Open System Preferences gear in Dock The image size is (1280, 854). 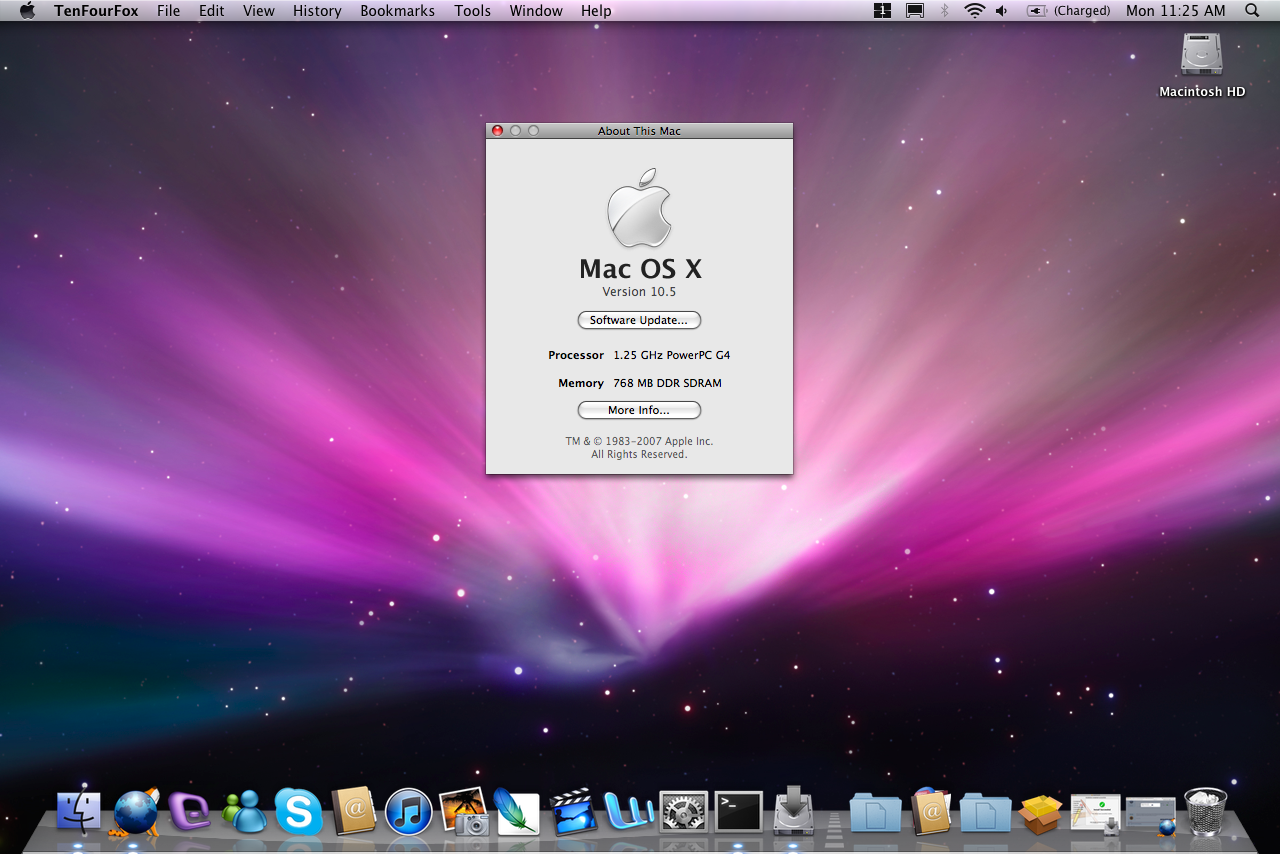coord(684,811)
